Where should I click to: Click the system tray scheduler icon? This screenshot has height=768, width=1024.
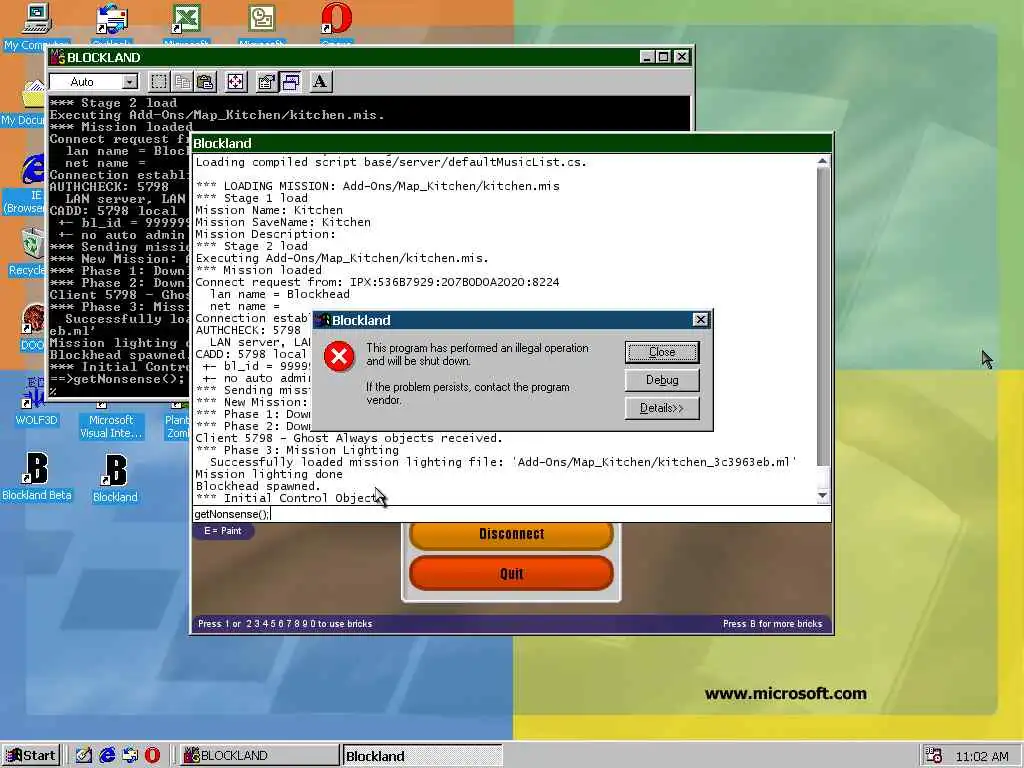pos(934,756)
